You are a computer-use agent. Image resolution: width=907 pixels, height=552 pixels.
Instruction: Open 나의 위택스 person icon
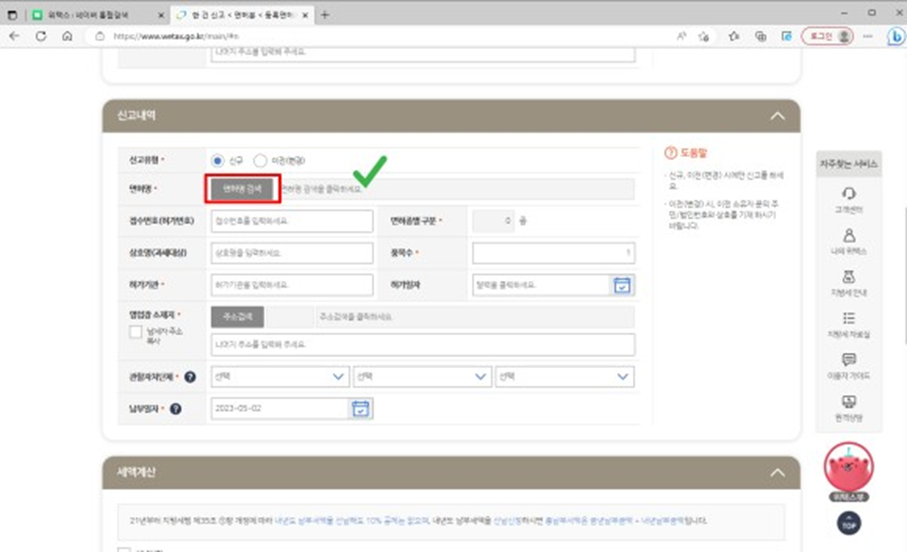point(848,236)
